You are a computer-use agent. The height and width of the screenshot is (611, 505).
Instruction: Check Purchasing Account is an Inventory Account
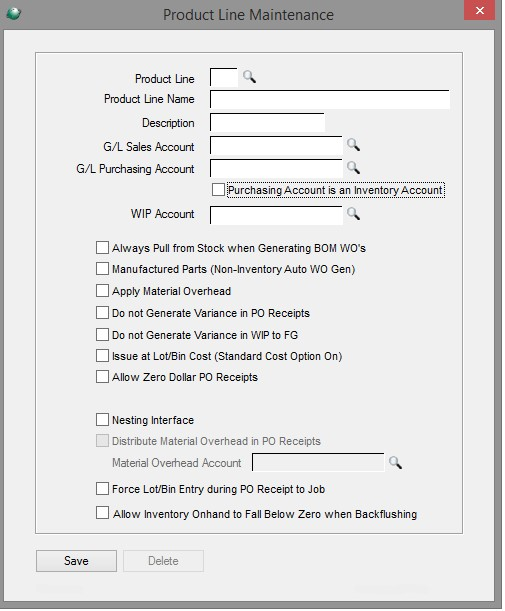point(218,190)
